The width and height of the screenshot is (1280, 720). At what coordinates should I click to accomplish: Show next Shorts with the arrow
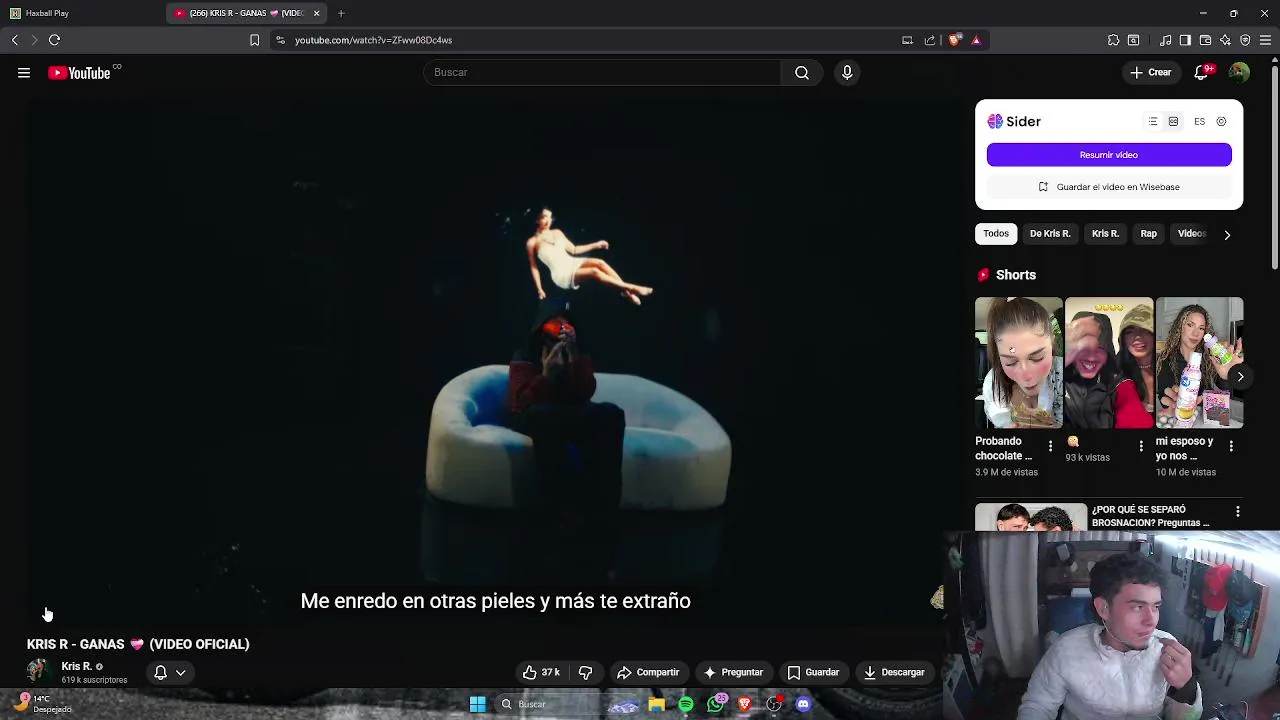(1240, 377)
